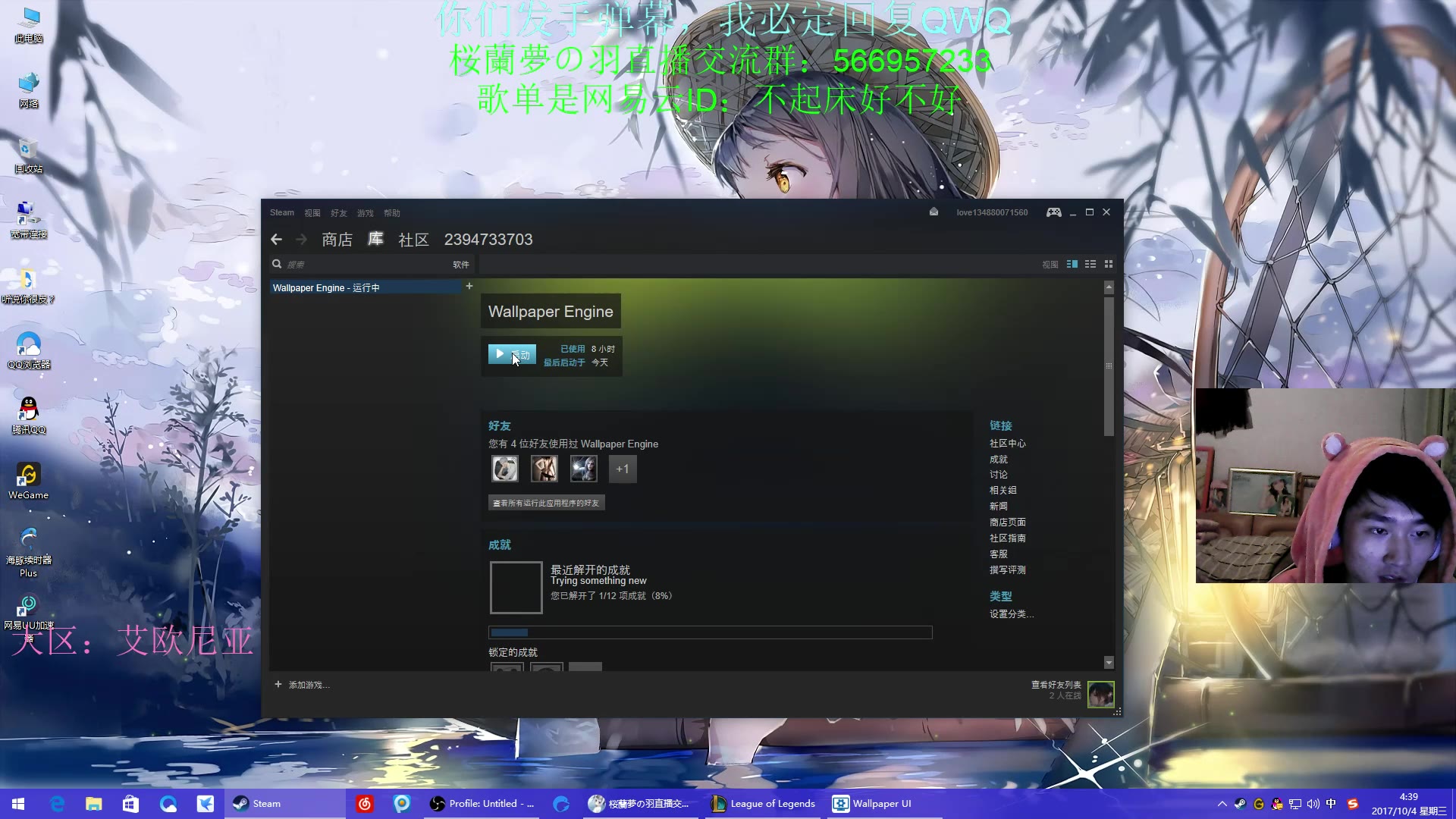This screenshot has width=1456, height=819.
Task: Launch Wallpaper Engine with play button
Action: [x=512, y=354]
